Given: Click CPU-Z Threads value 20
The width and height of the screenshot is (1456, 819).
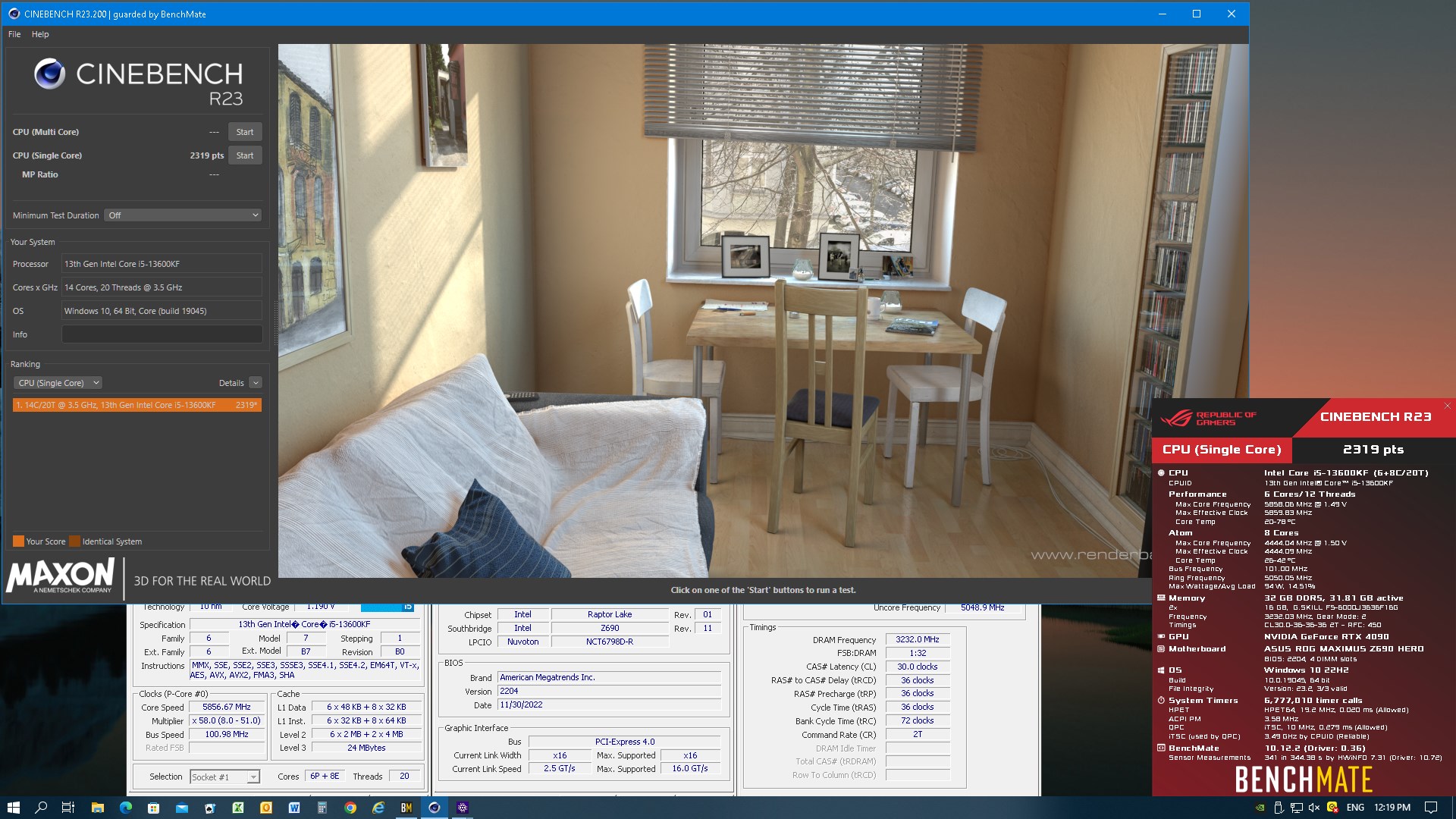Looking at the screenshot, I should point(404,776).
